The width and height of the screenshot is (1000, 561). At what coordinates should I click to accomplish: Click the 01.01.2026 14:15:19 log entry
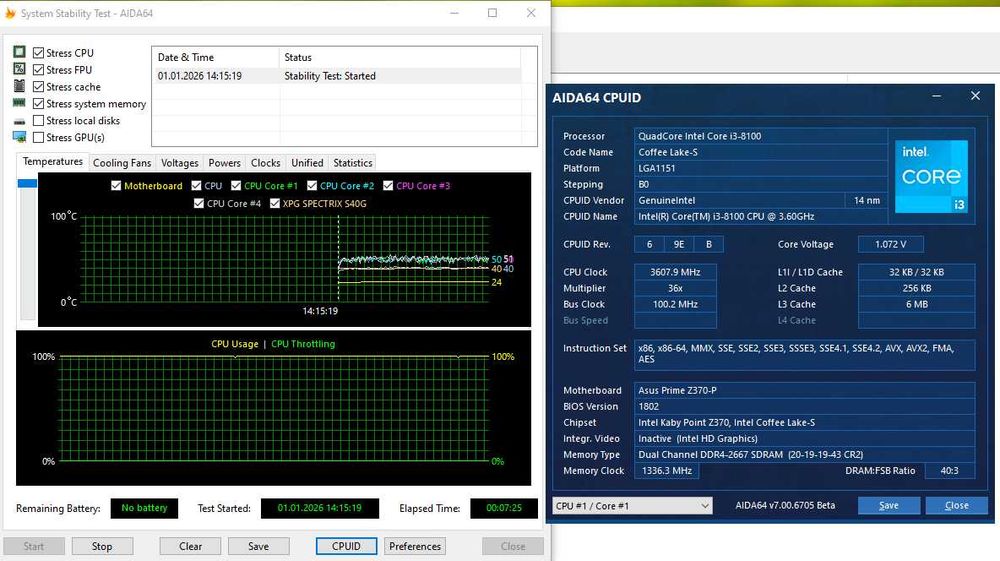[200, 76]
